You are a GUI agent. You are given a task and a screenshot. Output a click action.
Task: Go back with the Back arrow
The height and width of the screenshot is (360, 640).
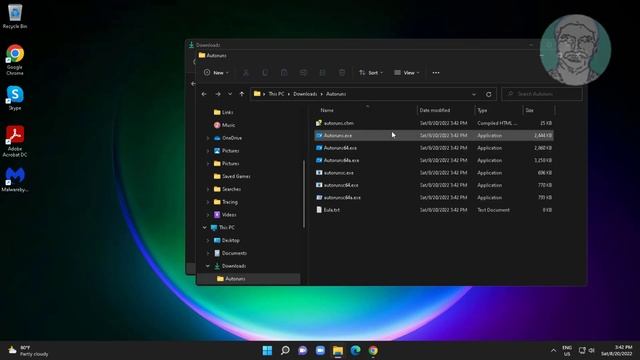[204, 94]
